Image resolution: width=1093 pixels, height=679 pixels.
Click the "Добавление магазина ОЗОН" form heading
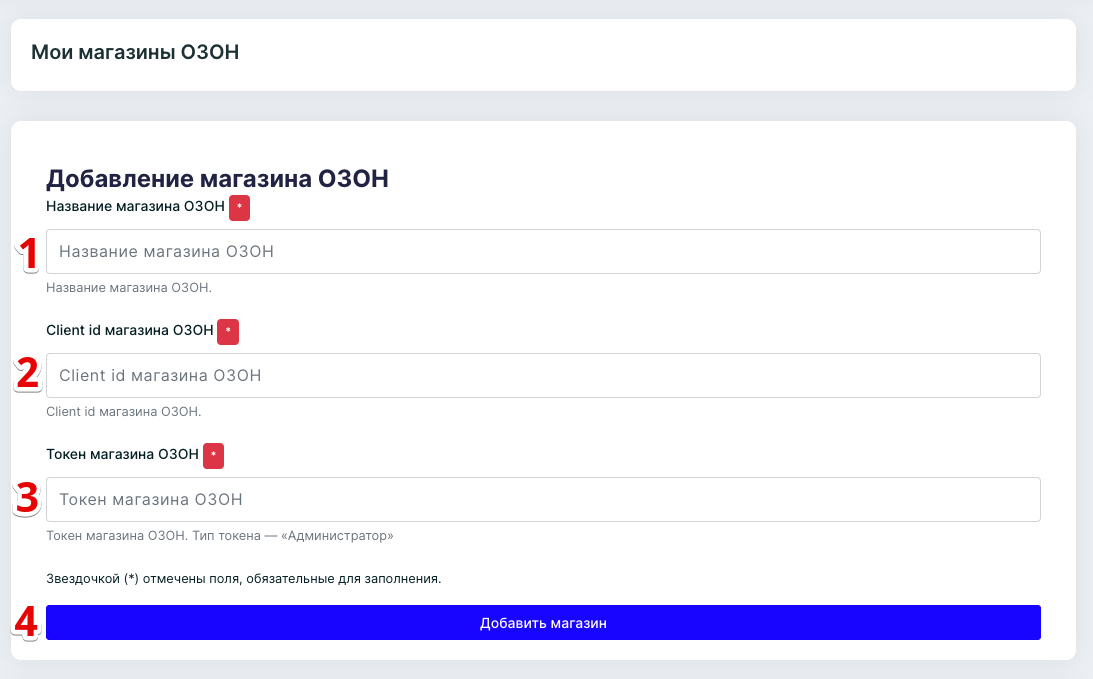tap(217, 179)
